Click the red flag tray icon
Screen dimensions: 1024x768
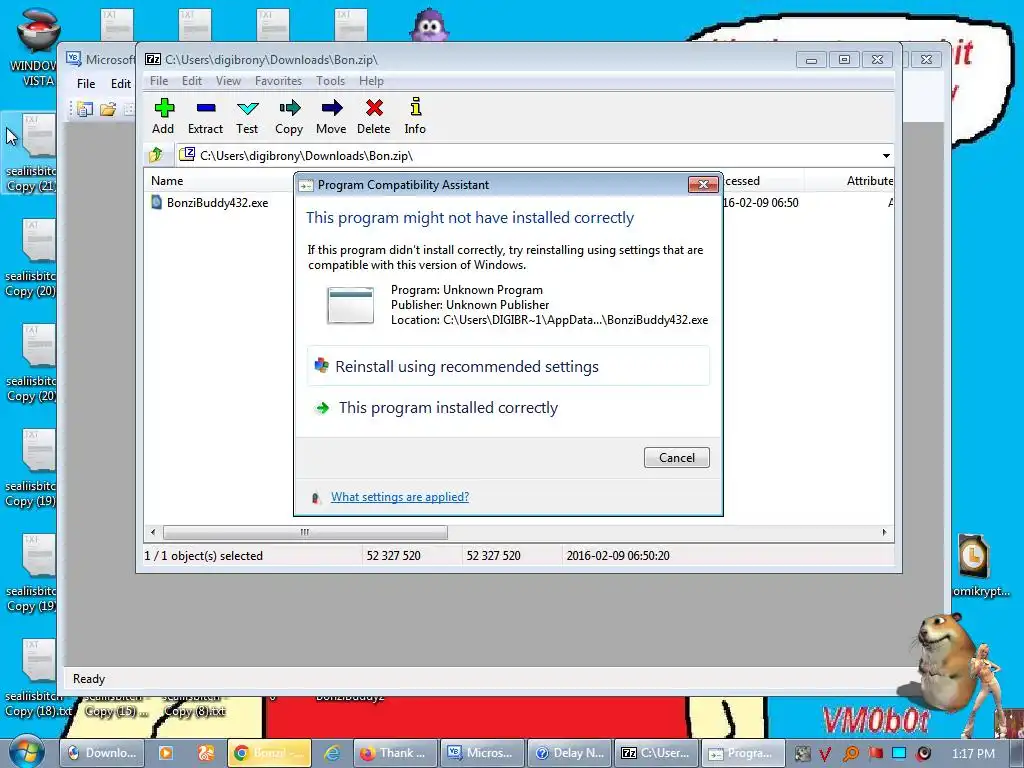click(875, 754)
